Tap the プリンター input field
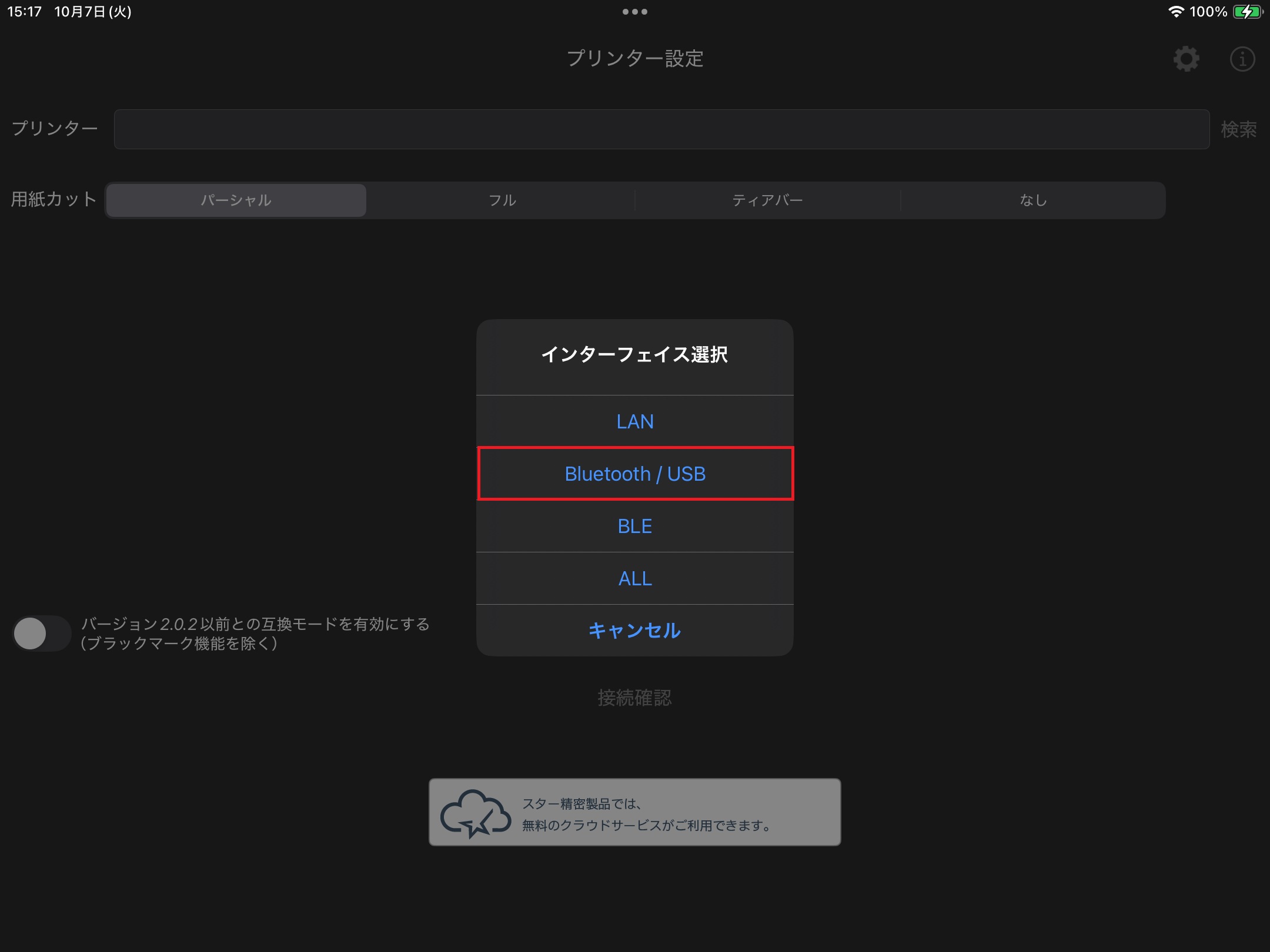 point(661,129)
